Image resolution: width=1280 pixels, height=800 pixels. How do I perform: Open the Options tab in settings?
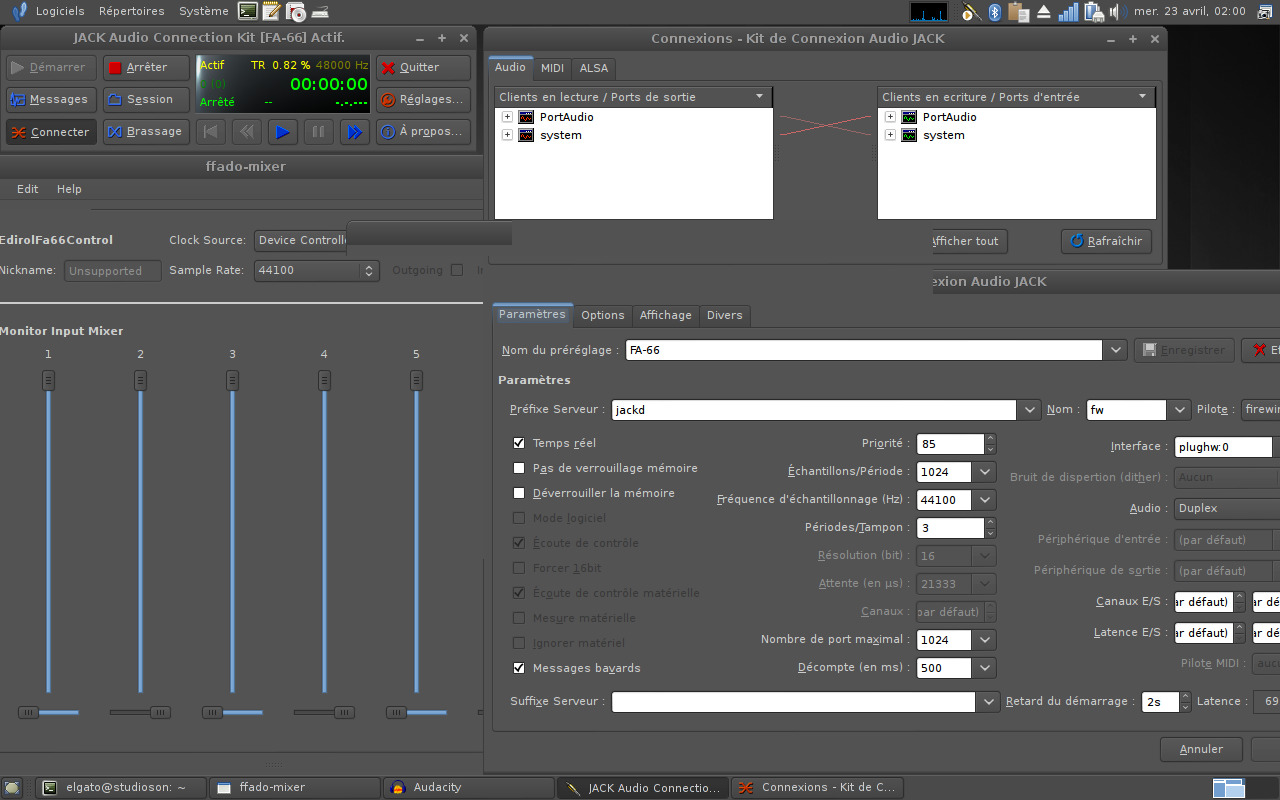603,315
